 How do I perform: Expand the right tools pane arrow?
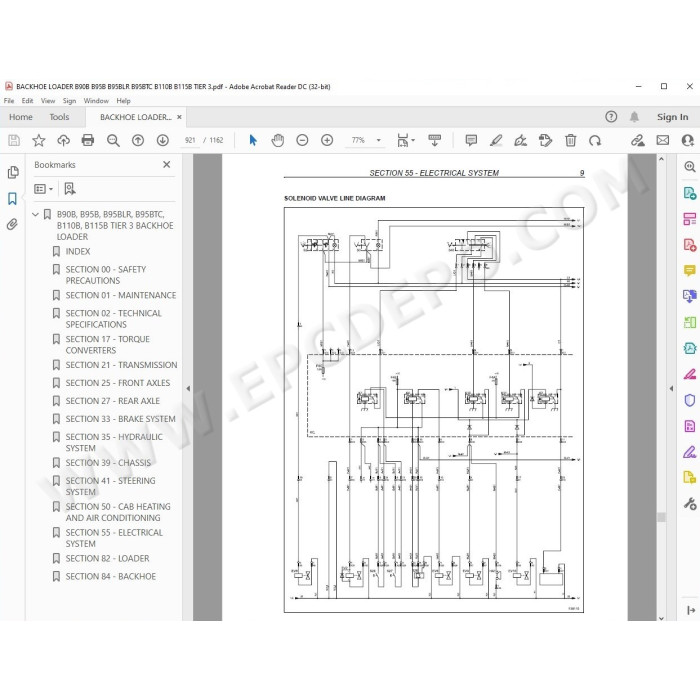pyautogui.click(x=671, y=388)
